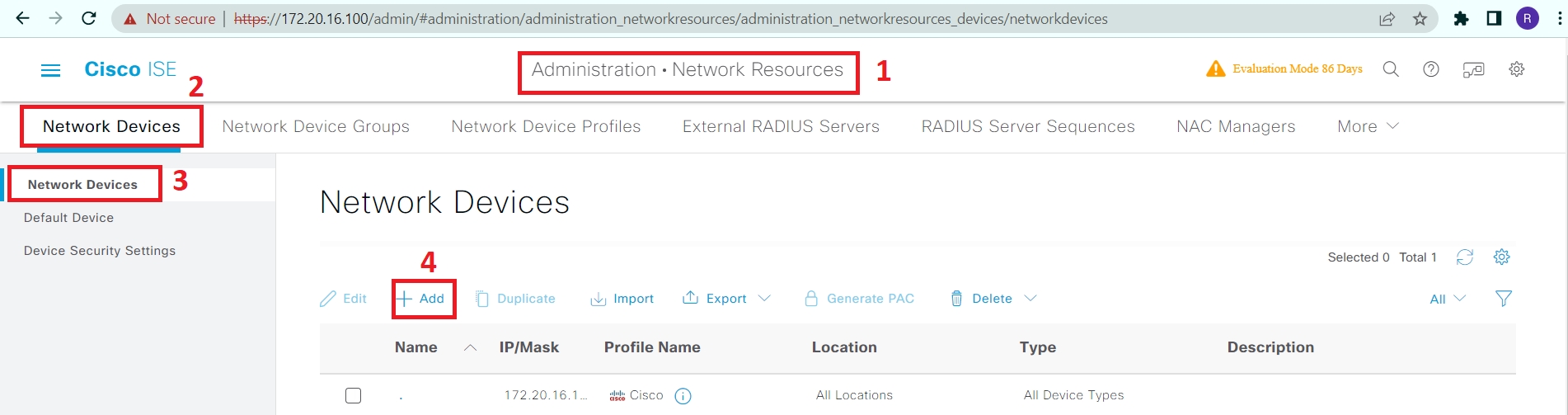Click the browser address bar URL

point(670,19)
